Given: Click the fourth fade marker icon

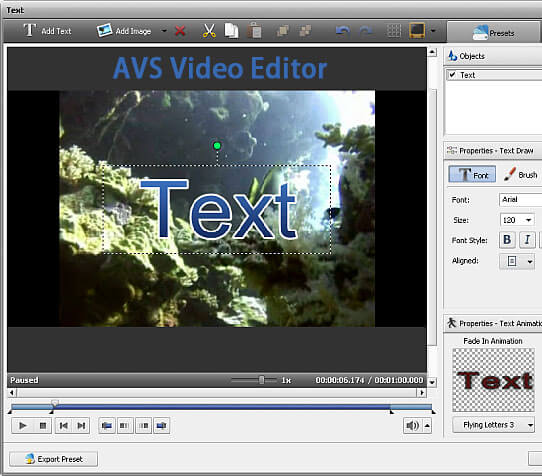Looking at the screenshot, I should click(x=161, y=425).
